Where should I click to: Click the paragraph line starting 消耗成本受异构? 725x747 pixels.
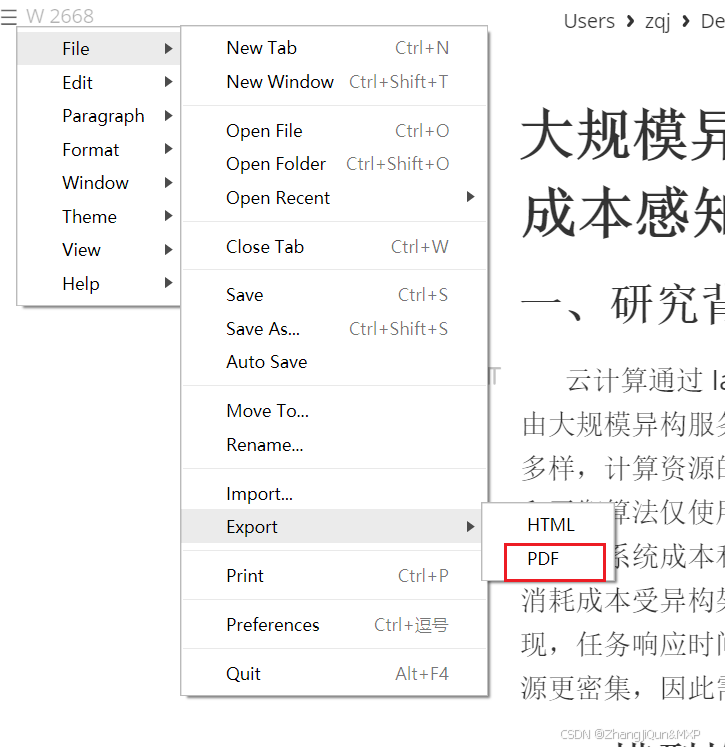tap(623, 600)
